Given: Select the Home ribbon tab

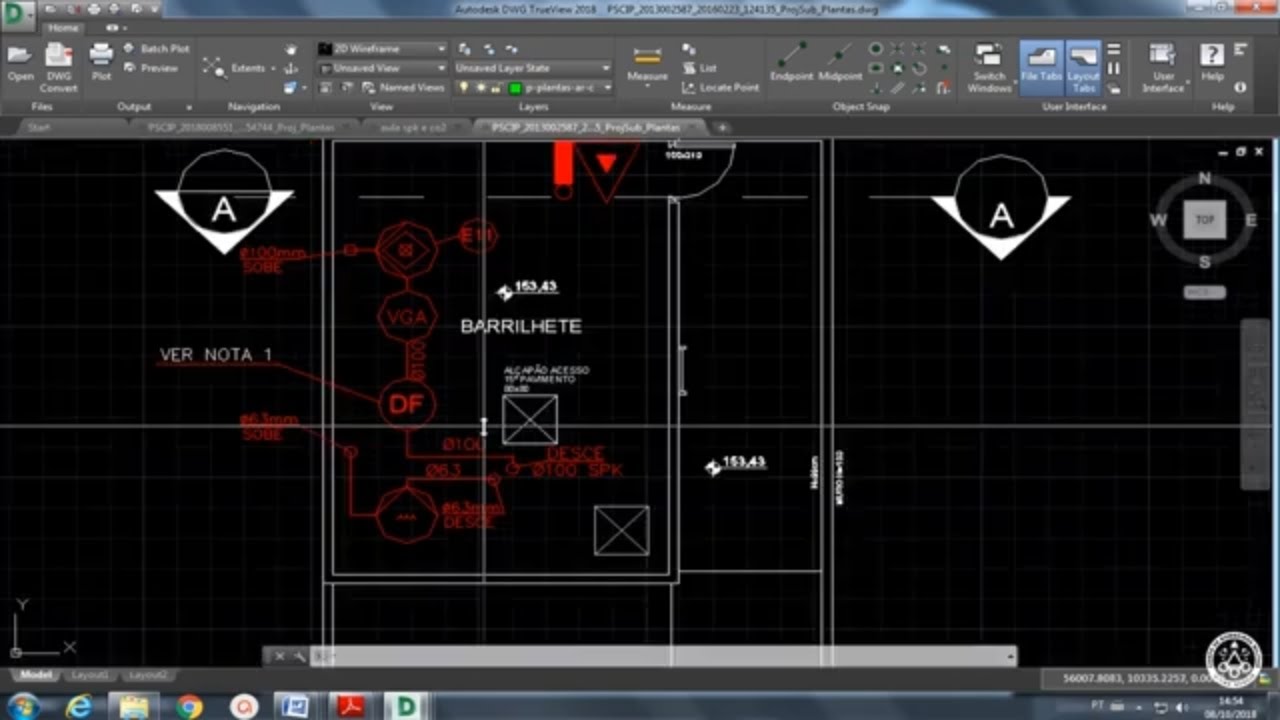Looking at the screenshot, I should [63, 28].
